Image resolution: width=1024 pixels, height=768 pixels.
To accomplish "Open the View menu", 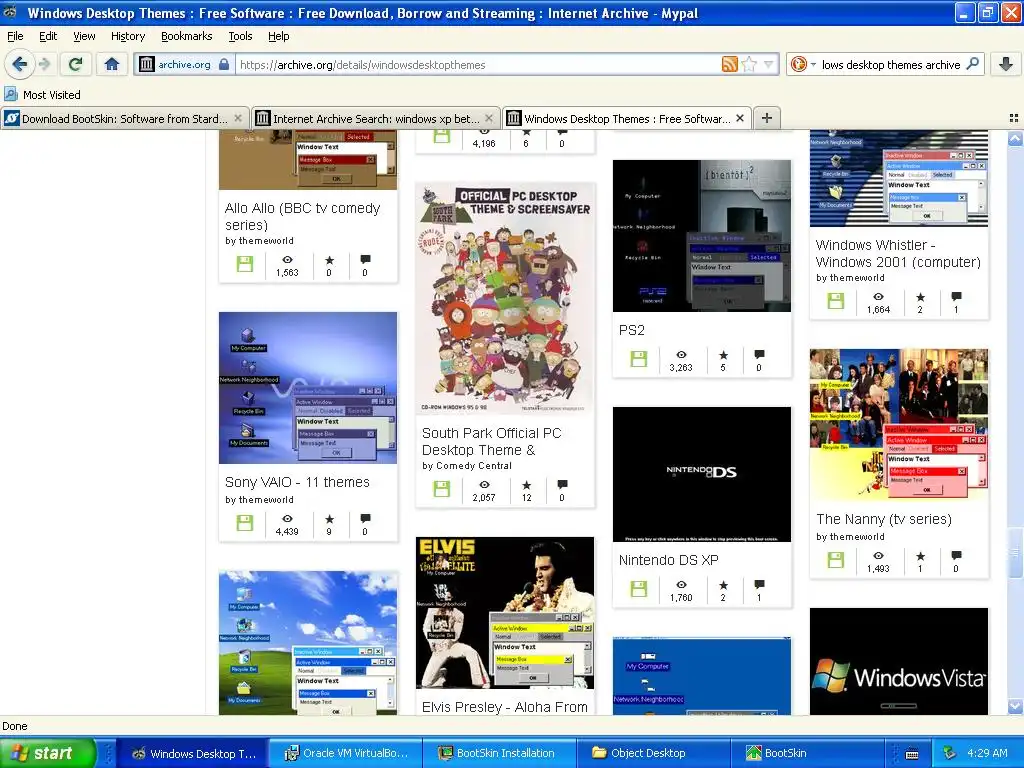I will pyautogui.click(x=84, y=36).
